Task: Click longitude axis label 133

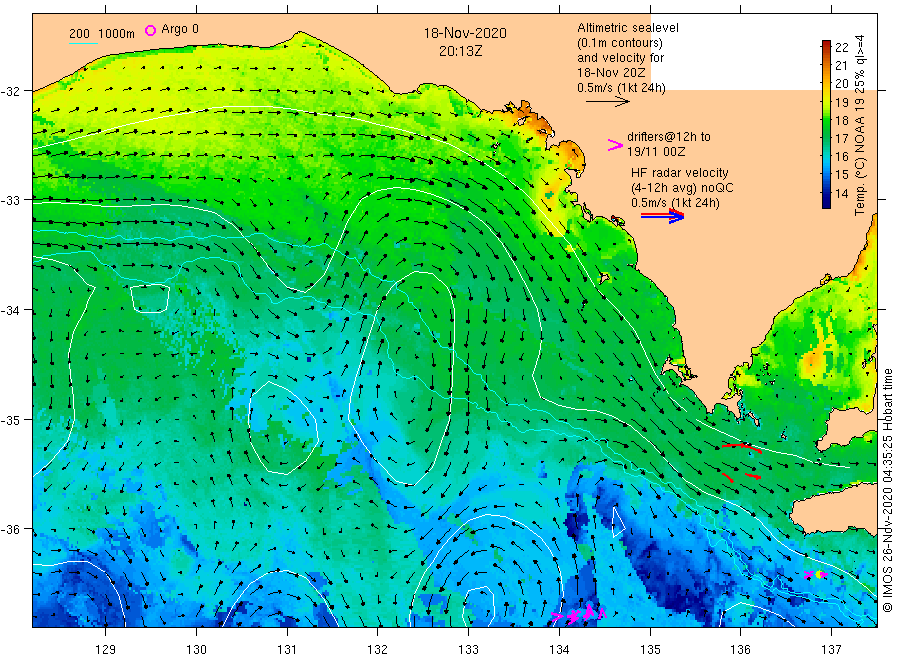Action: click(x=468, y=649)
